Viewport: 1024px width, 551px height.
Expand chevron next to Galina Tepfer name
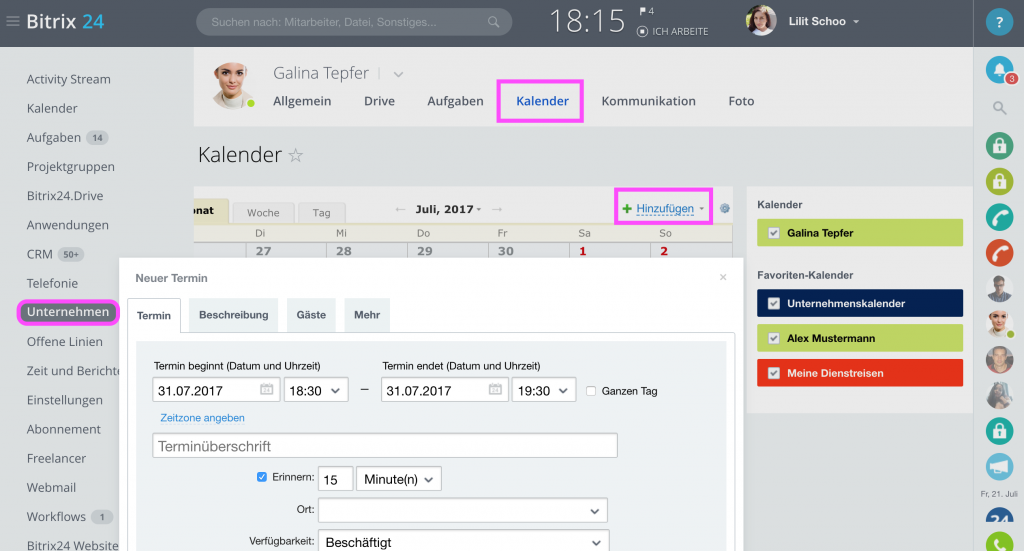[x=398, y=74]
